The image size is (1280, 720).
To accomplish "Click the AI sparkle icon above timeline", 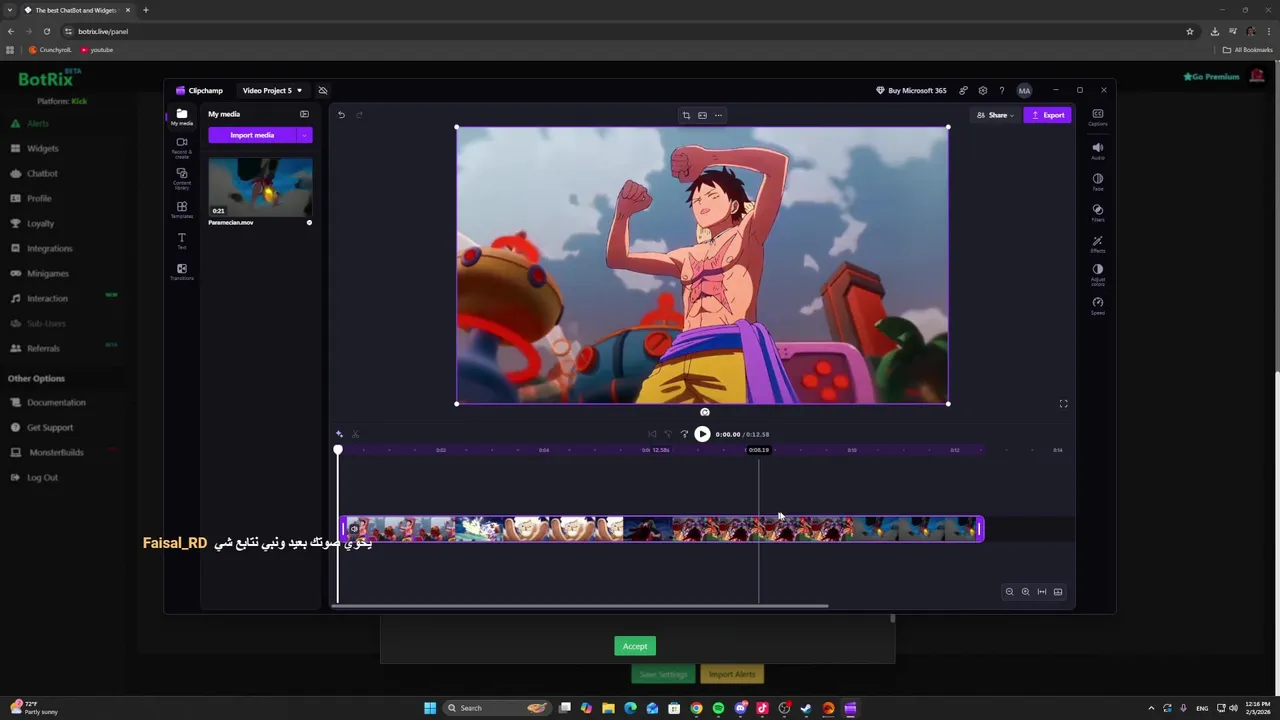I will click(x=339, y=434).
